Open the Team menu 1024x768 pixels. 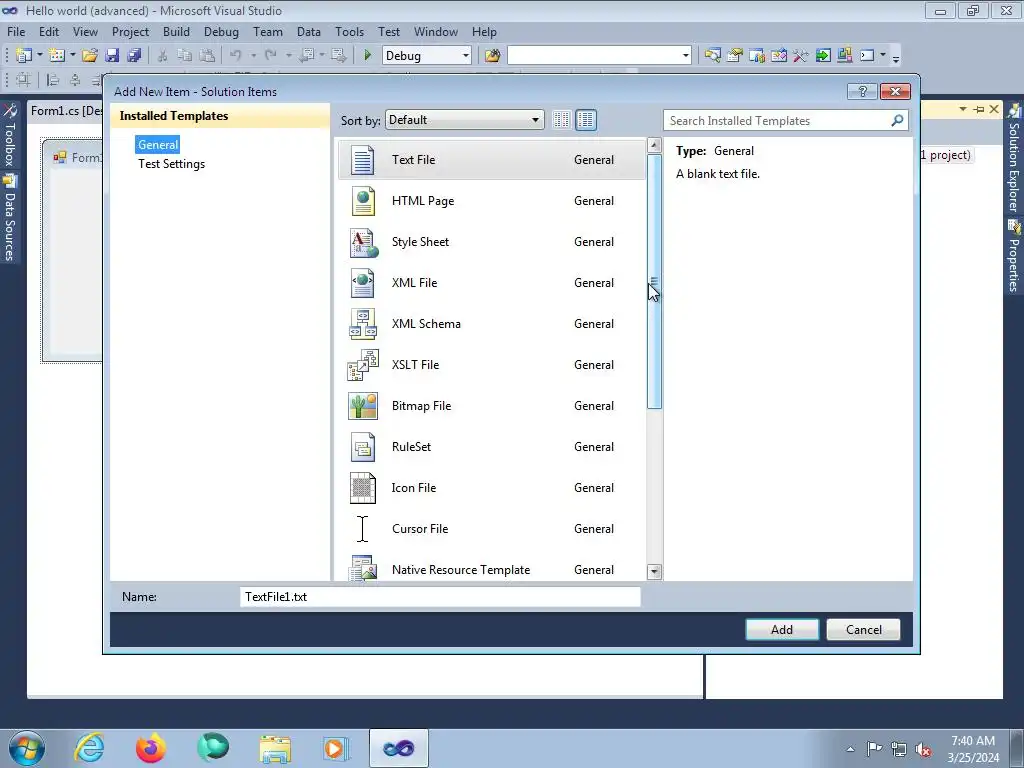coord(268,31)
